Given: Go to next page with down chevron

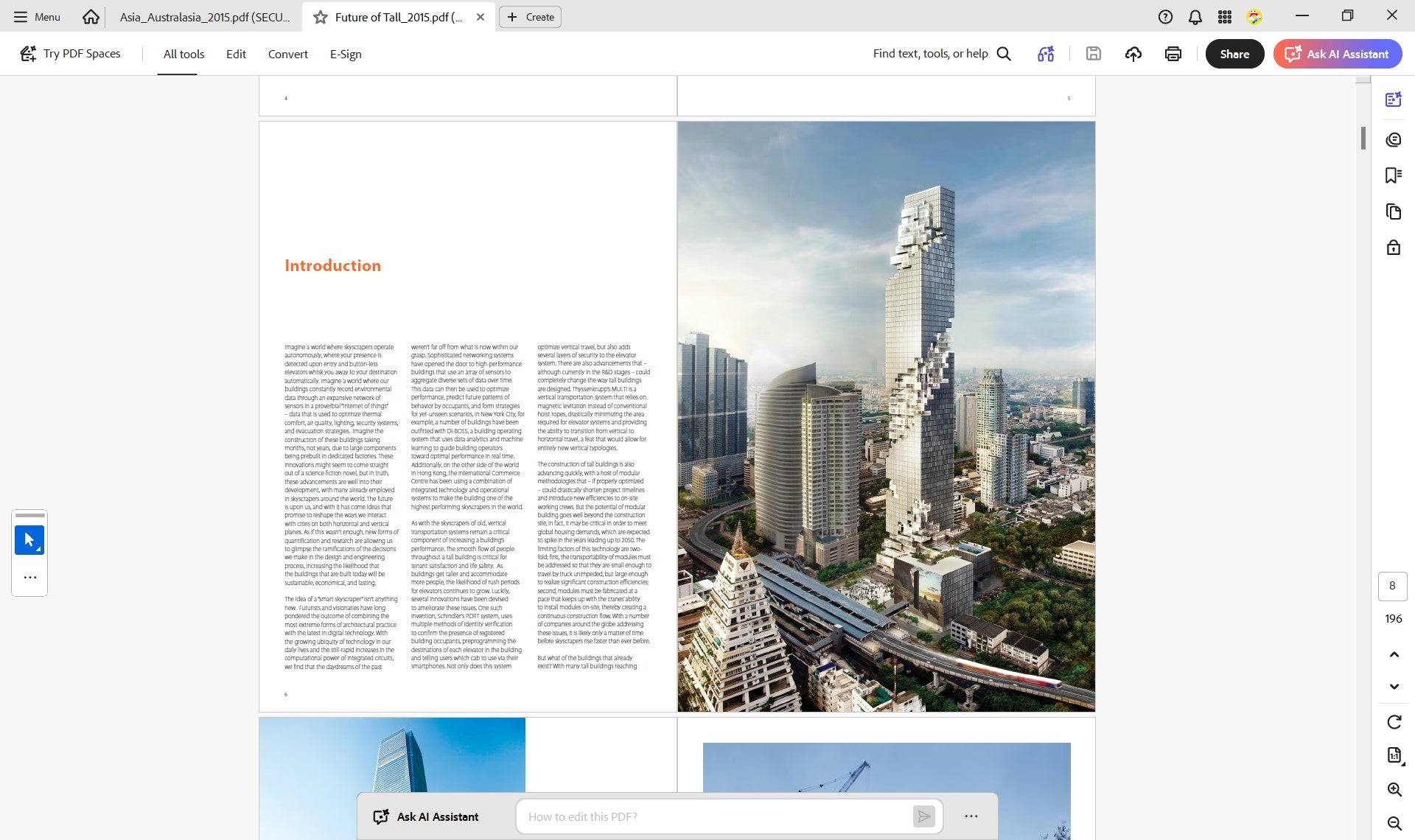Looking at the screenshot, I should point(1394,687).
